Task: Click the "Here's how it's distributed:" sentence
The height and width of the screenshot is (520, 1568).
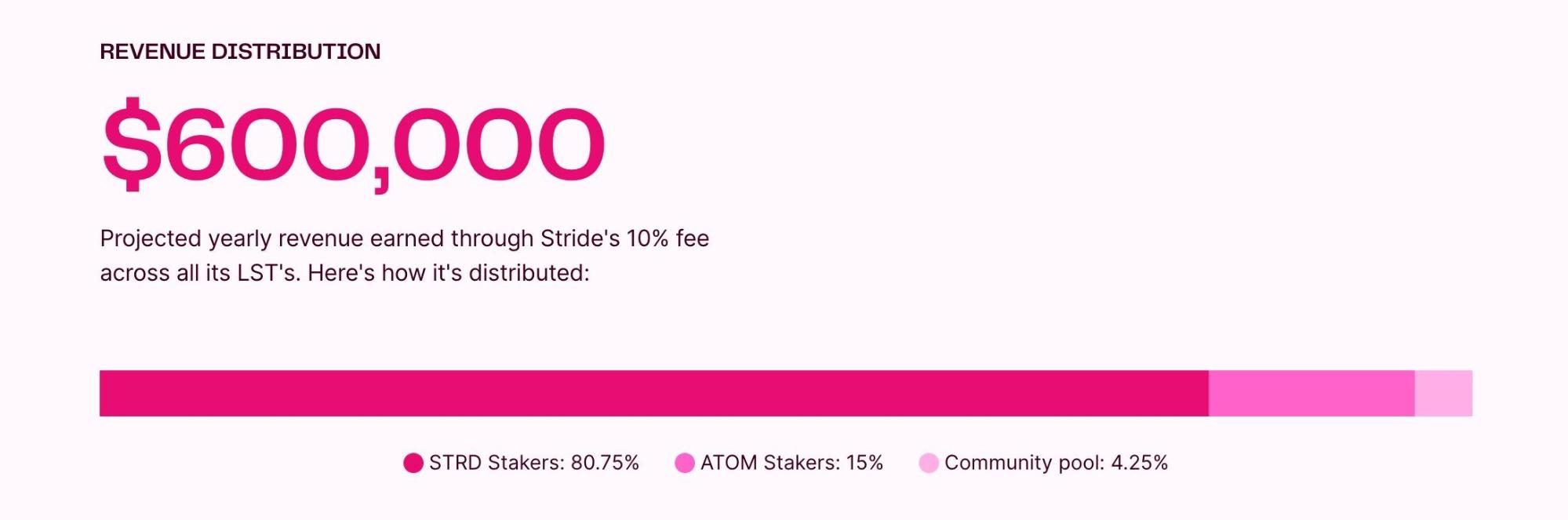Action: 448,273
